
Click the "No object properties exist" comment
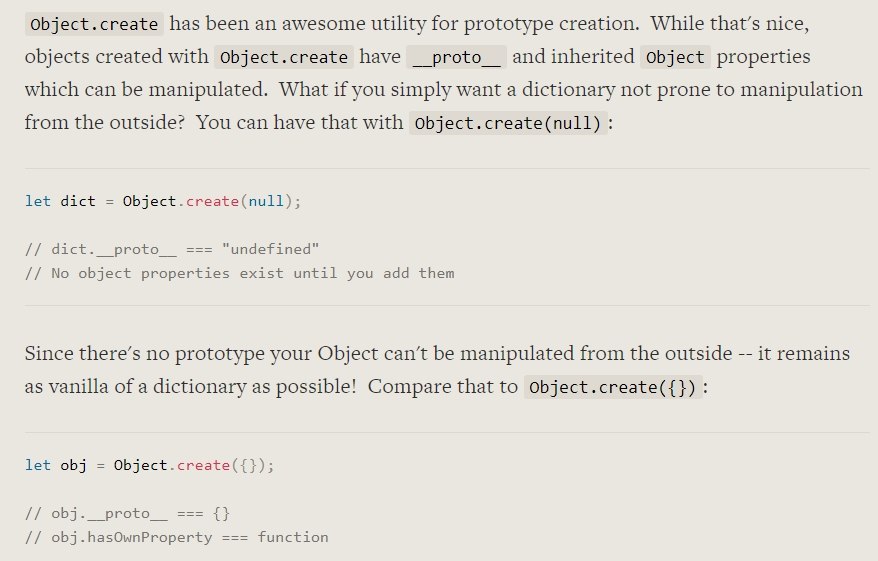pyautogui.click(x=240, y=273)
